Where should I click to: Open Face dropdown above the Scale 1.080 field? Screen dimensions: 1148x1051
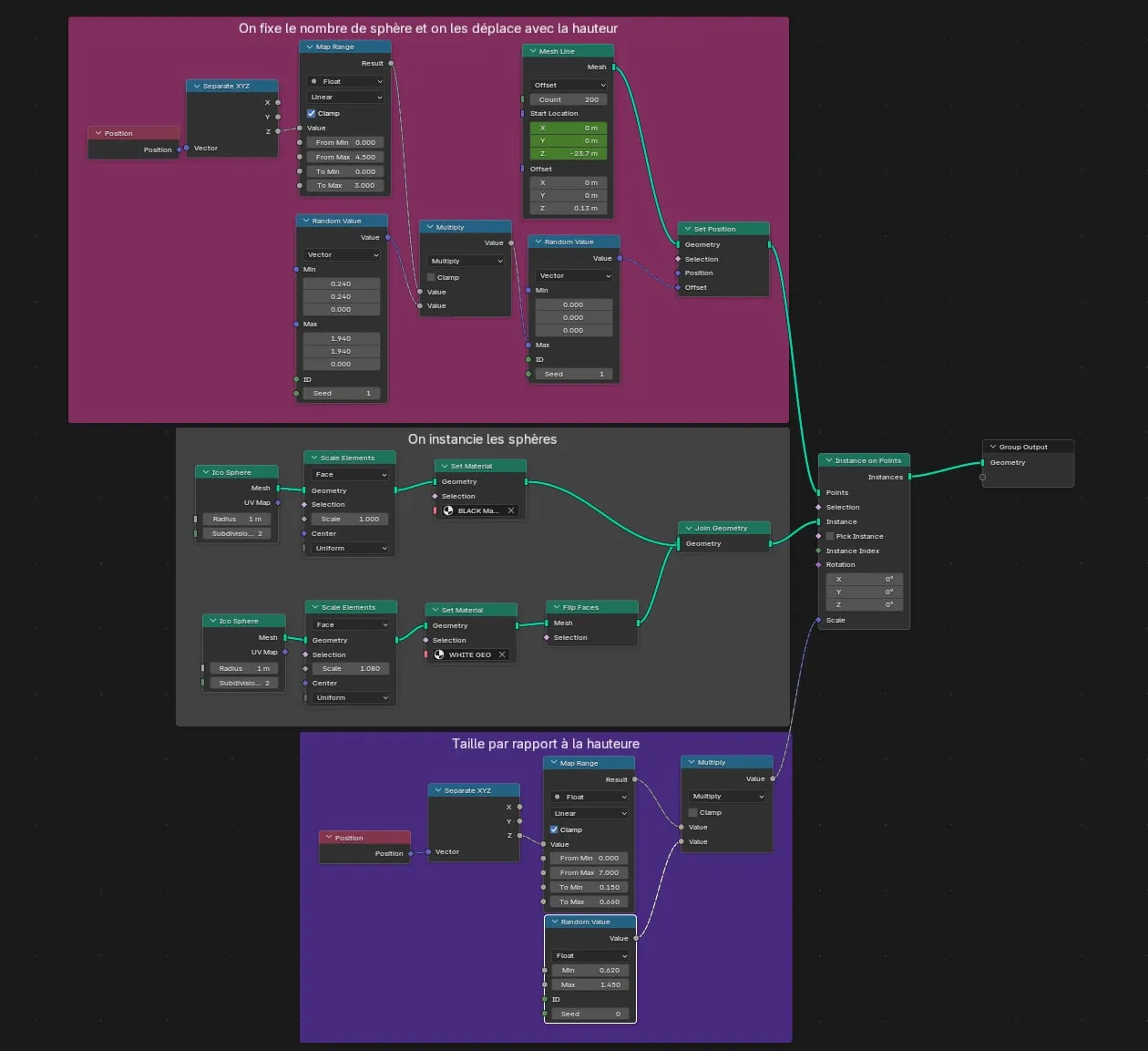coord(352,624)
